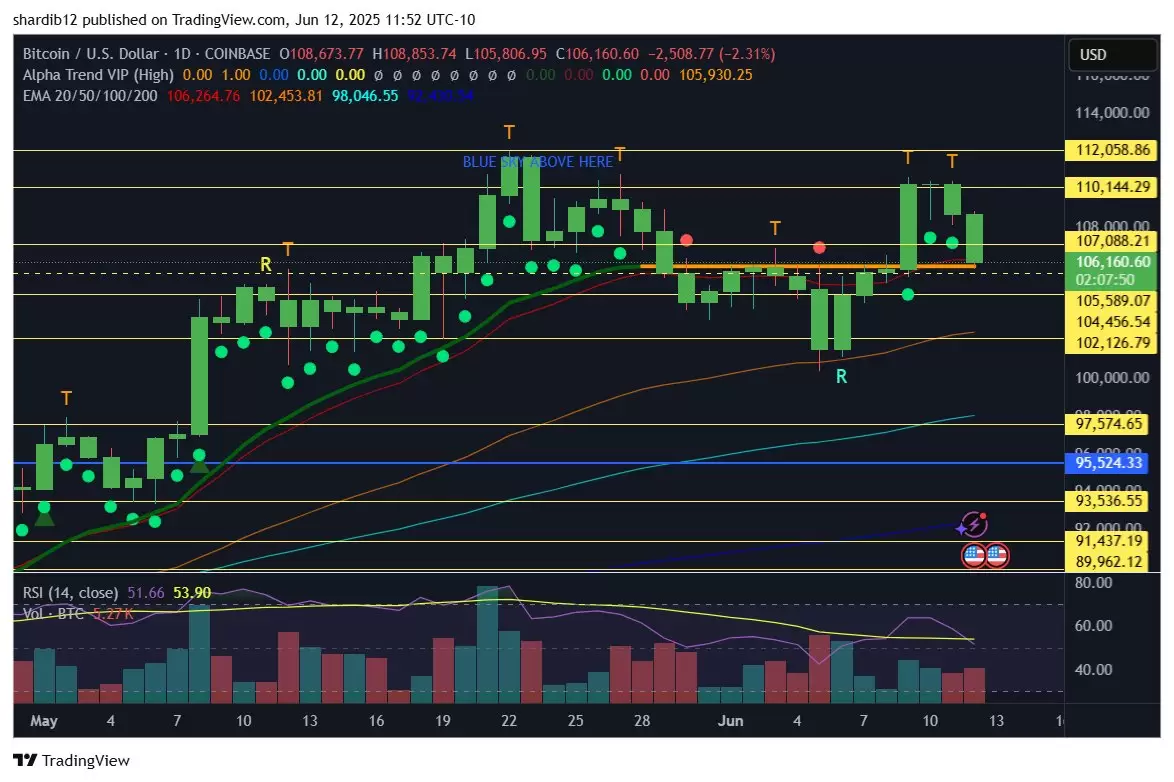Click the yellow R marker near May 11
The height and width of the screenshot is (782, 1174).
pyautogui.click(x=266, y=264)
